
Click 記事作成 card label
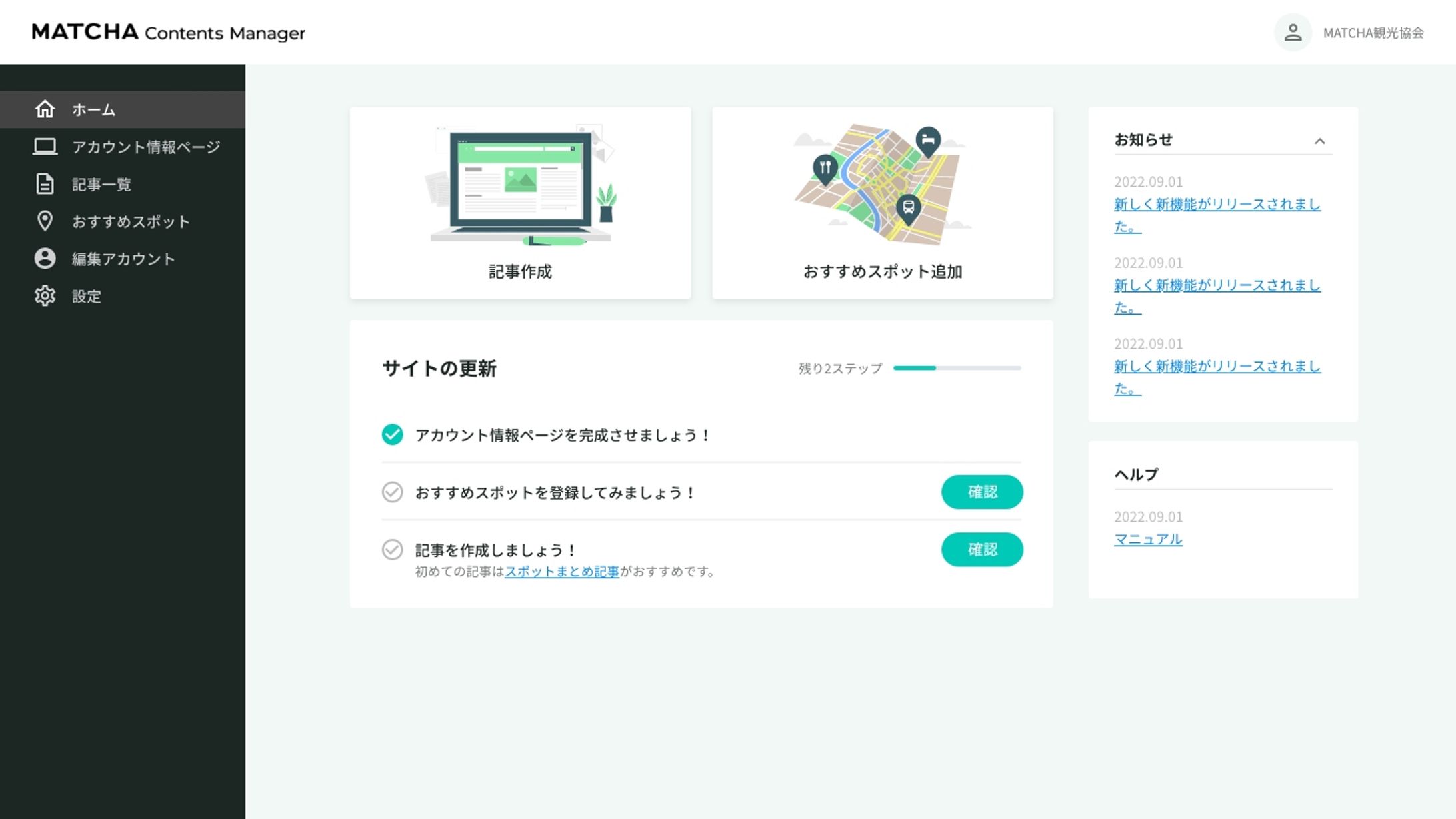click(520, 271)
